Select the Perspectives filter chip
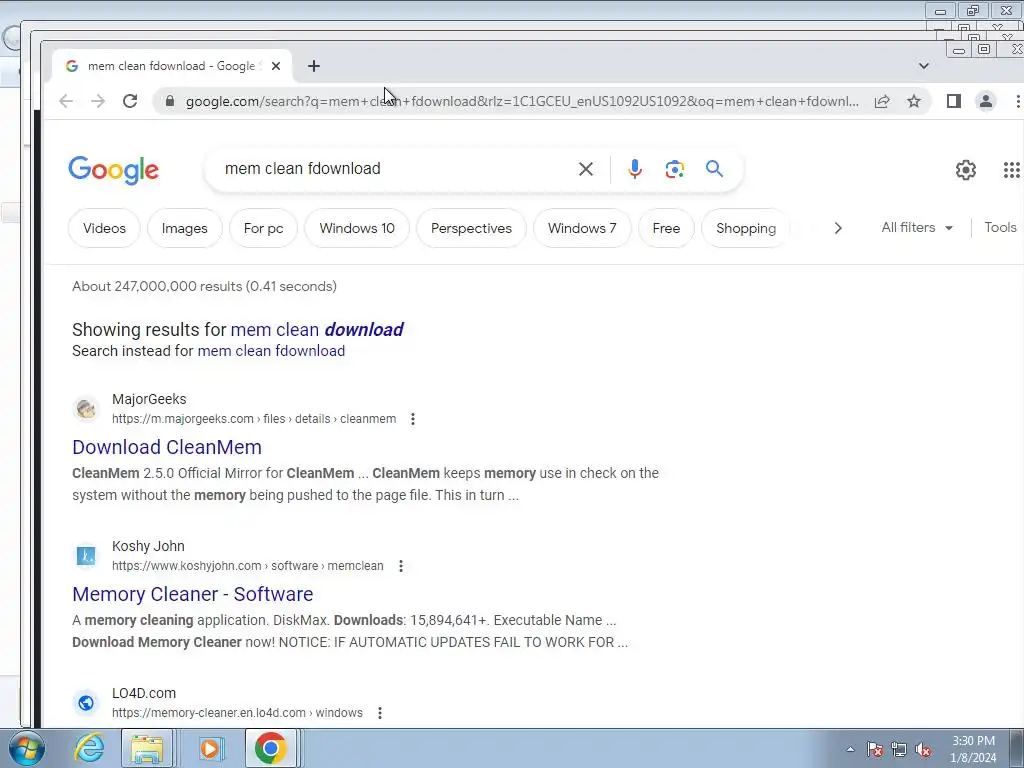This screenshot has height=768, width=1024. (x=472, y=228)
